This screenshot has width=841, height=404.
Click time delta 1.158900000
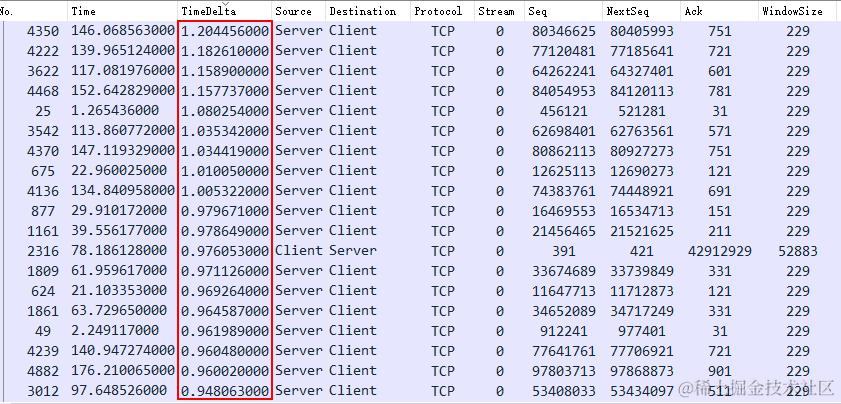pos(225,71)
